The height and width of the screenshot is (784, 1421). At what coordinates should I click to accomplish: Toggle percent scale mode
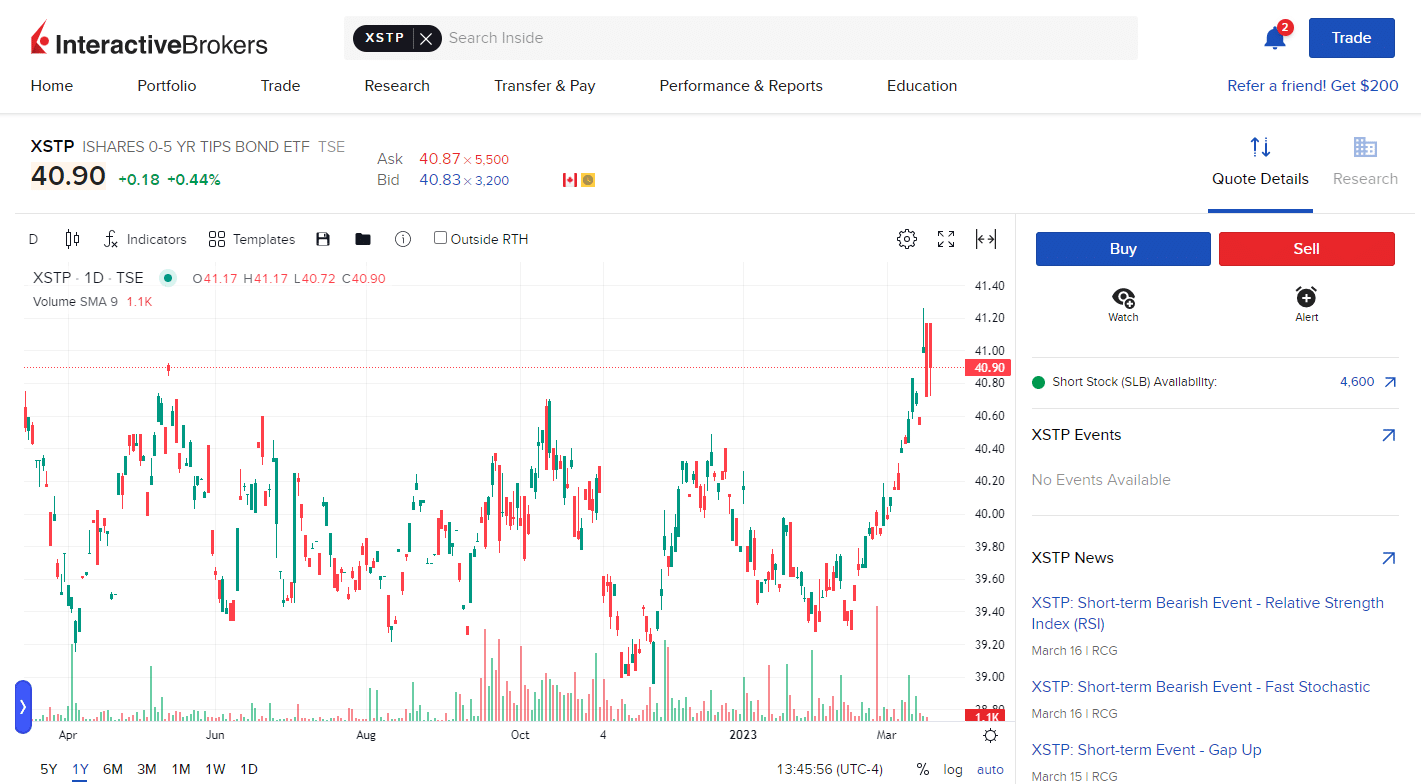click(922, 769)
